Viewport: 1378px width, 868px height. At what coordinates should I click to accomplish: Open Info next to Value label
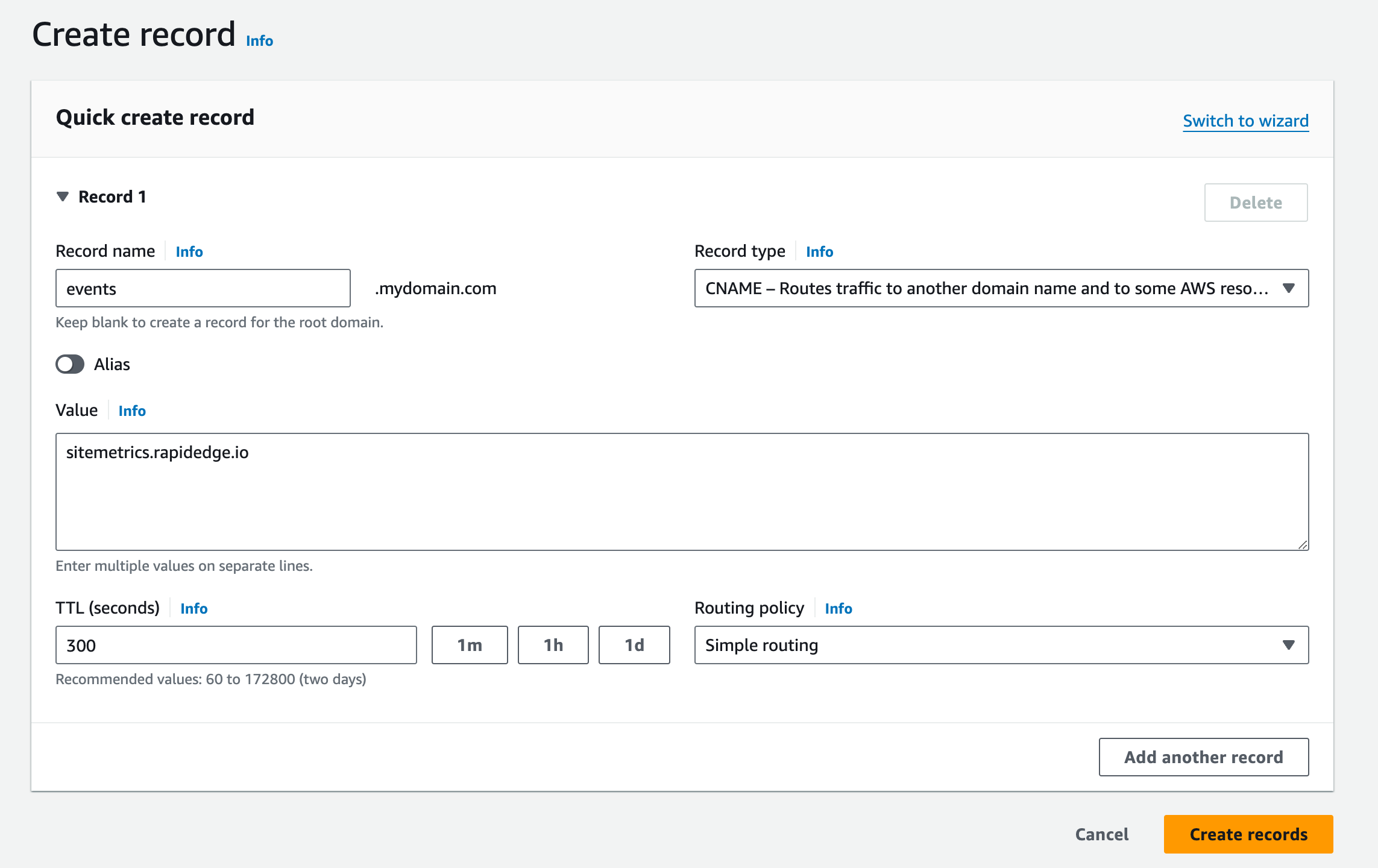[x=132, y=411]
